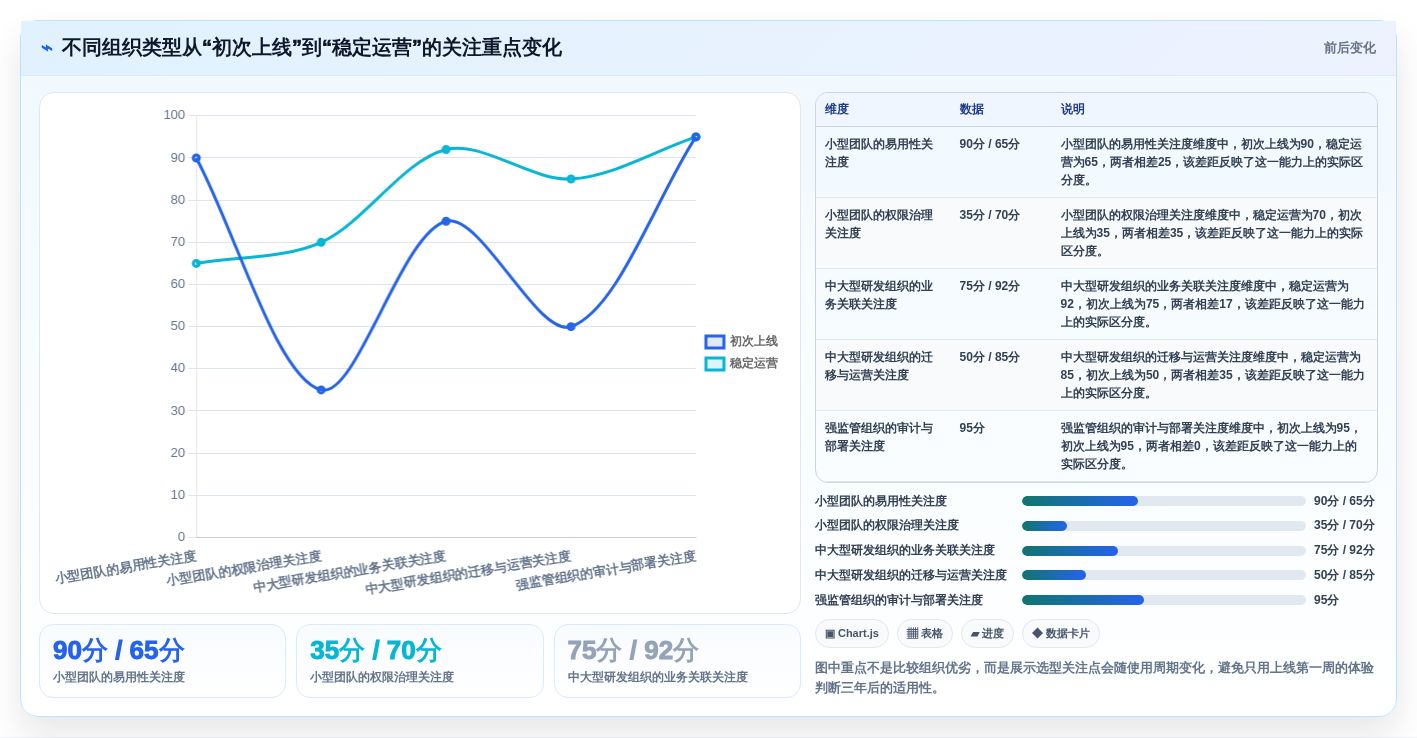Open the 35分 / 70分 data card
1417x738 pixels.
pos(420,661)
